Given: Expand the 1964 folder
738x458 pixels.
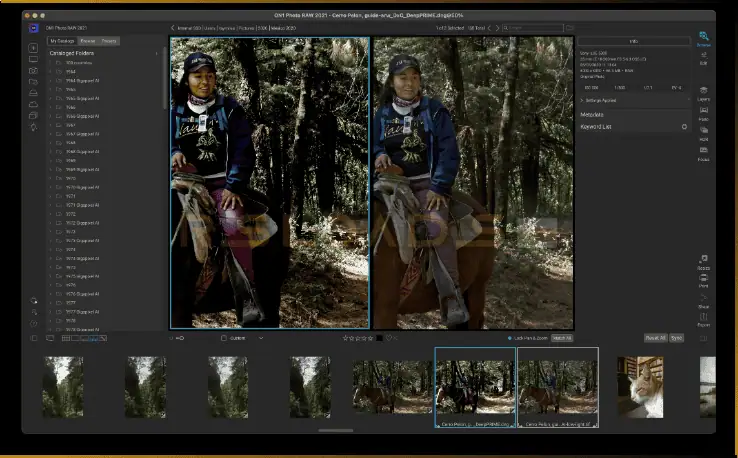Looking at the screenshot, I should [x=50, y=72].
